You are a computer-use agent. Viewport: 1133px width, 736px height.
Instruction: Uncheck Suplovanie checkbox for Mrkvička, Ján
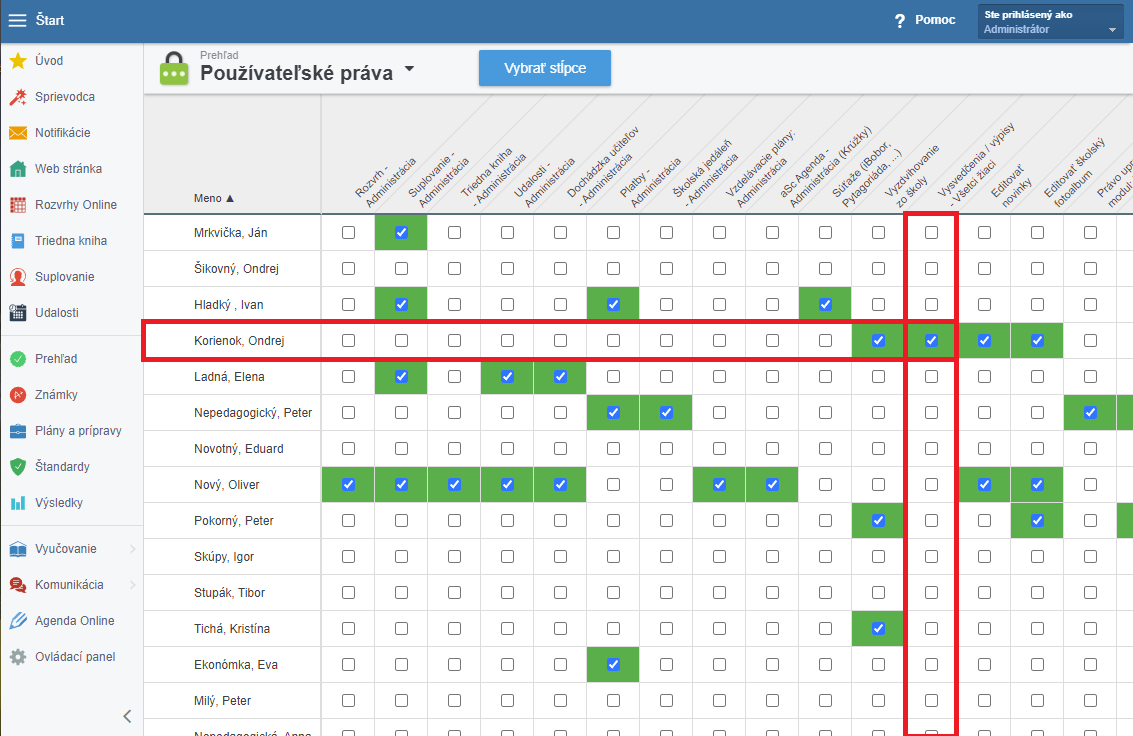tap(401, 233)
